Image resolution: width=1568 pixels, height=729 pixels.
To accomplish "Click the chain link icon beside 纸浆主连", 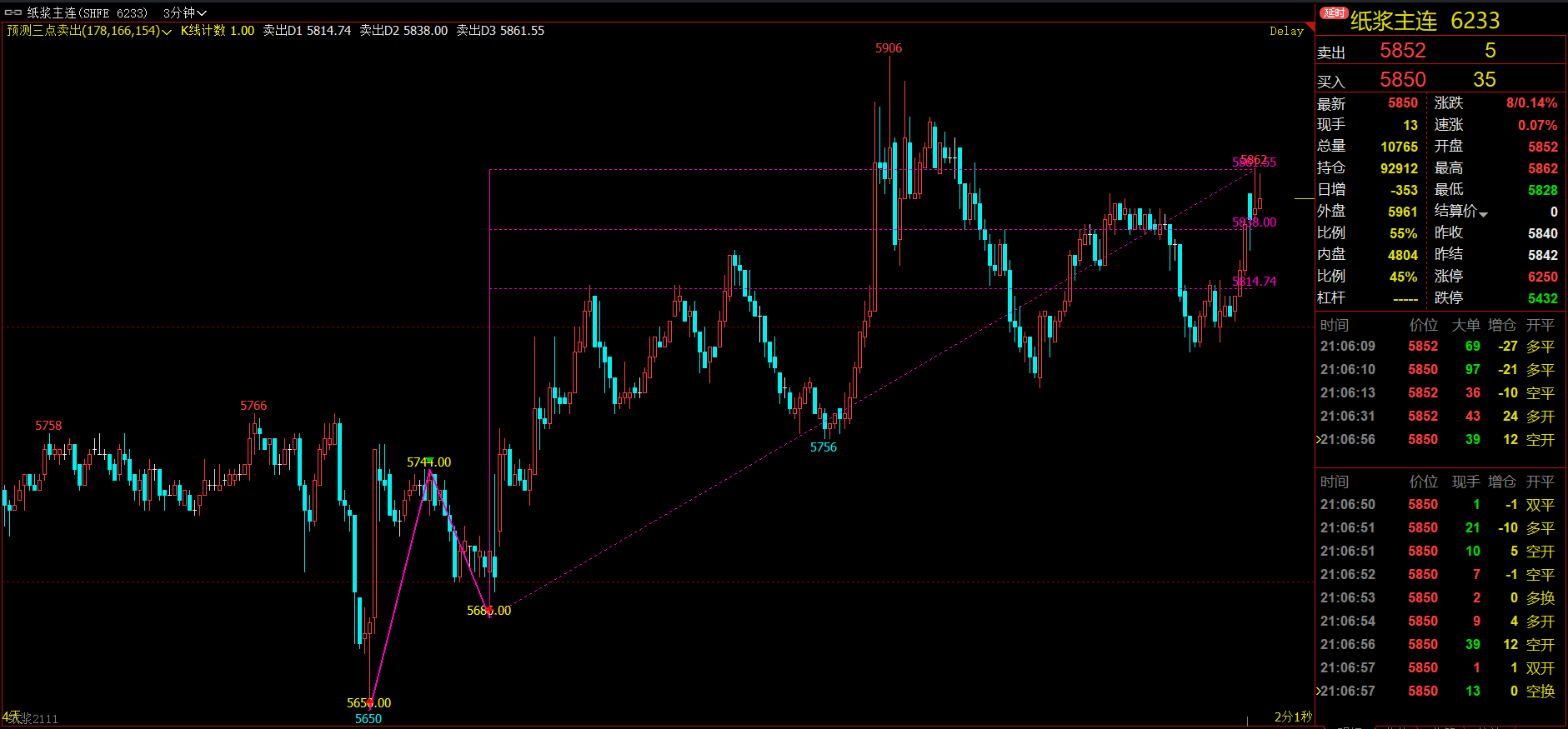I will (x=13, y=12).
